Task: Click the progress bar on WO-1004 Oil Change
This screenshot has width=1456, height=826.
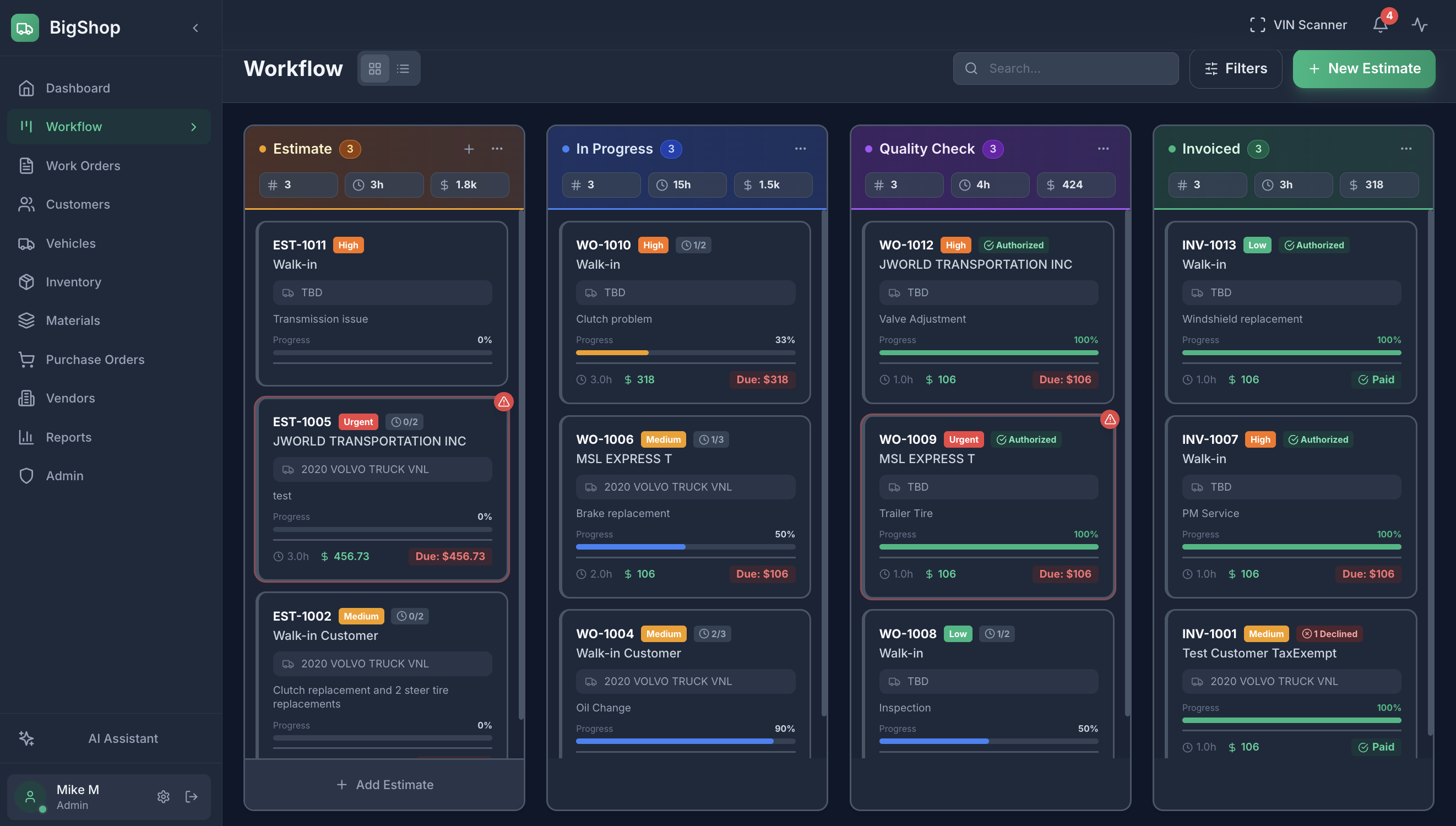Action: click(x=685, y=741)
